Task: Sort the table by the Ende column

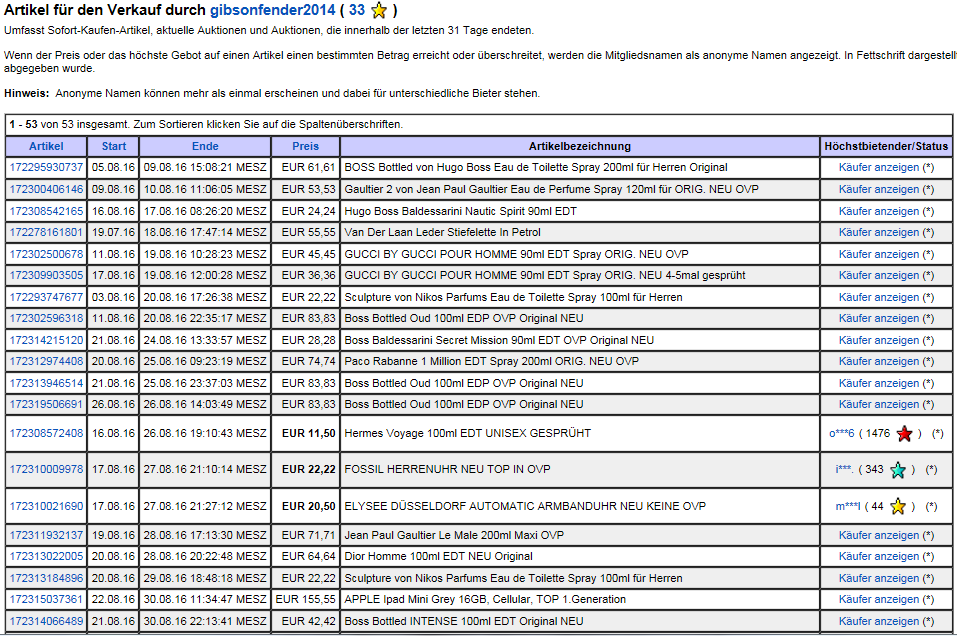Action: point(205,146)
